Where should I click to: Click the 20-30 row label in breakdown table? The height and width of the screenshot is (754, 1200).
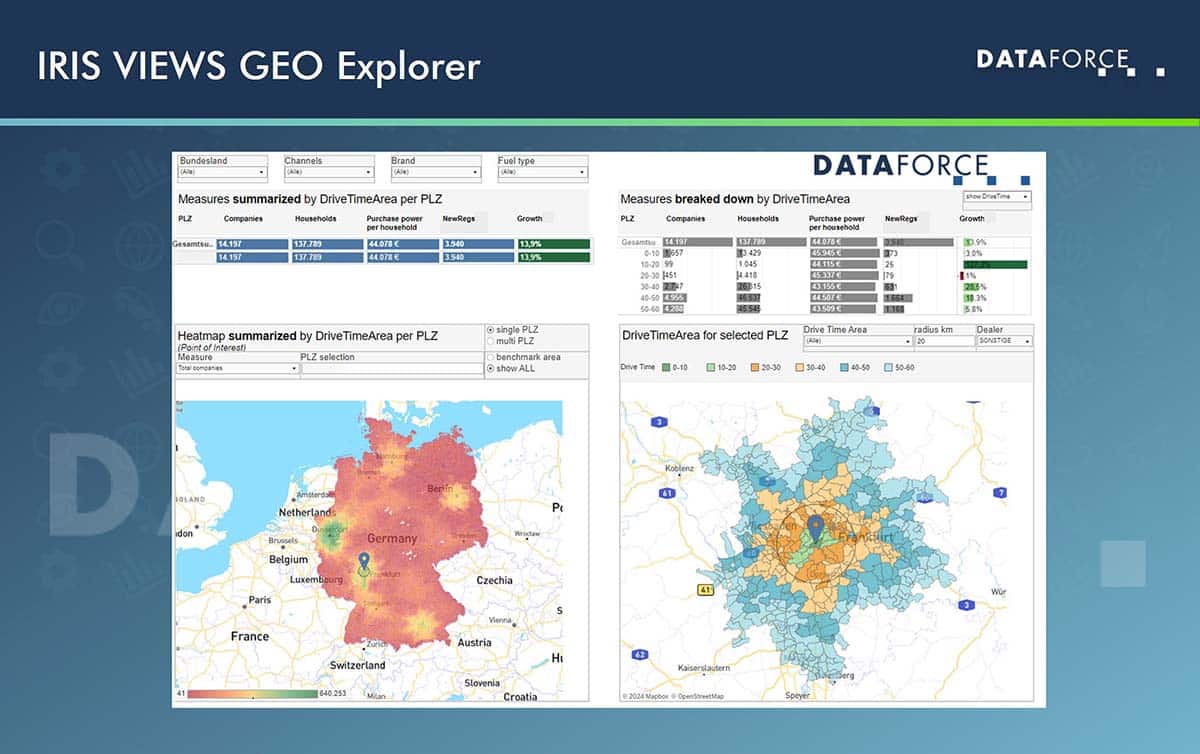coord(651,276)
